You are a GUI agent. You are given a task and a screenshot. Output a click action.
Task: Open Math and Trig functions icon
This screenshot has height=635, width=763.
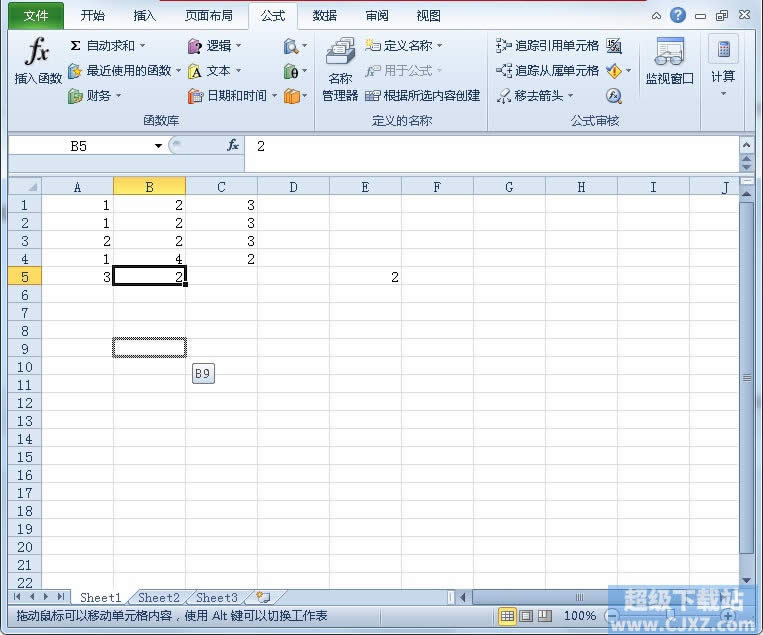[291, 72]
